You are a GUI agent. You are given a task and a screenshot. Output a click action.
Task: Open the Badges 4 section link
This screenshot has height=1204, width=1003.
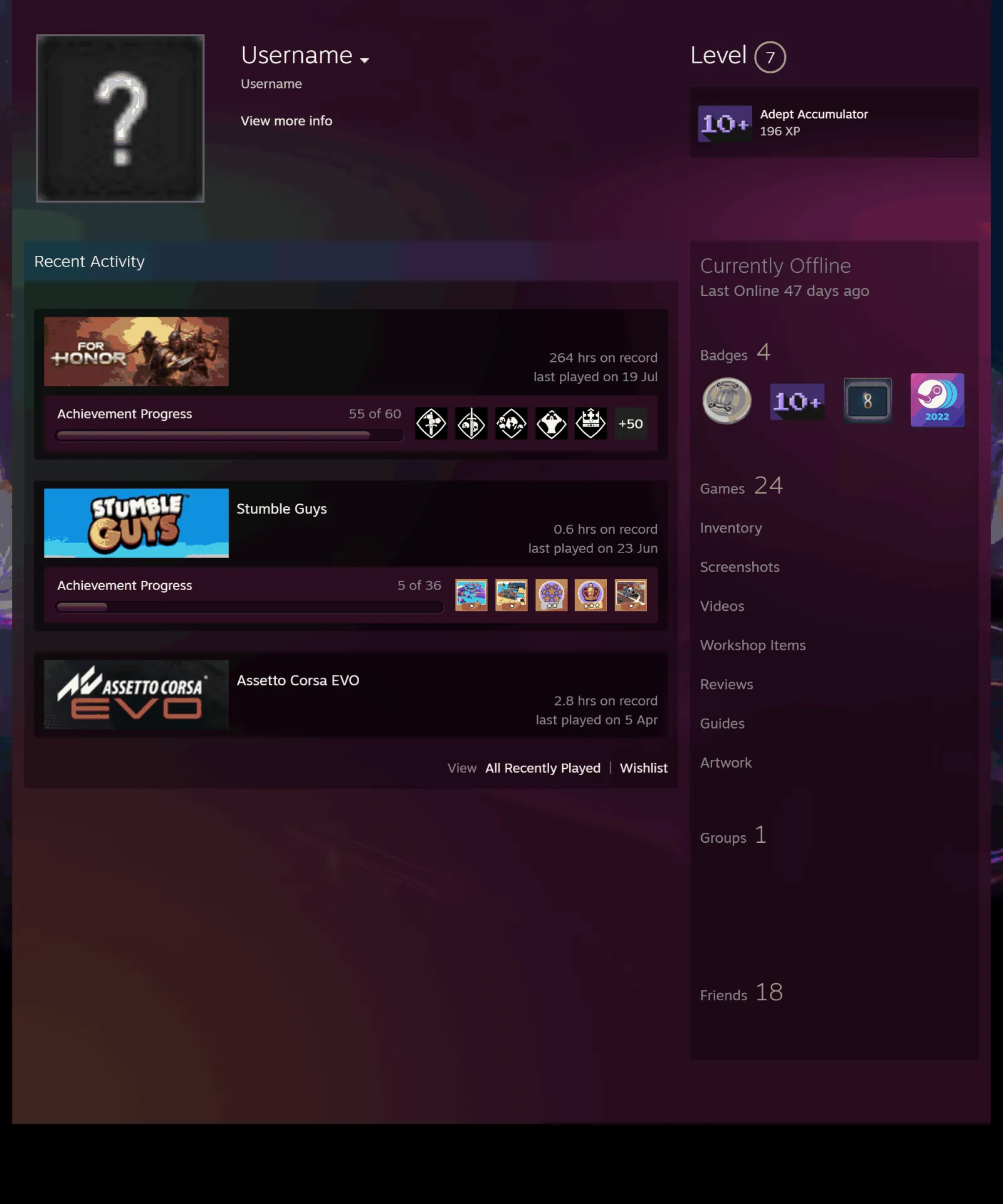click(x=735, y=353)
